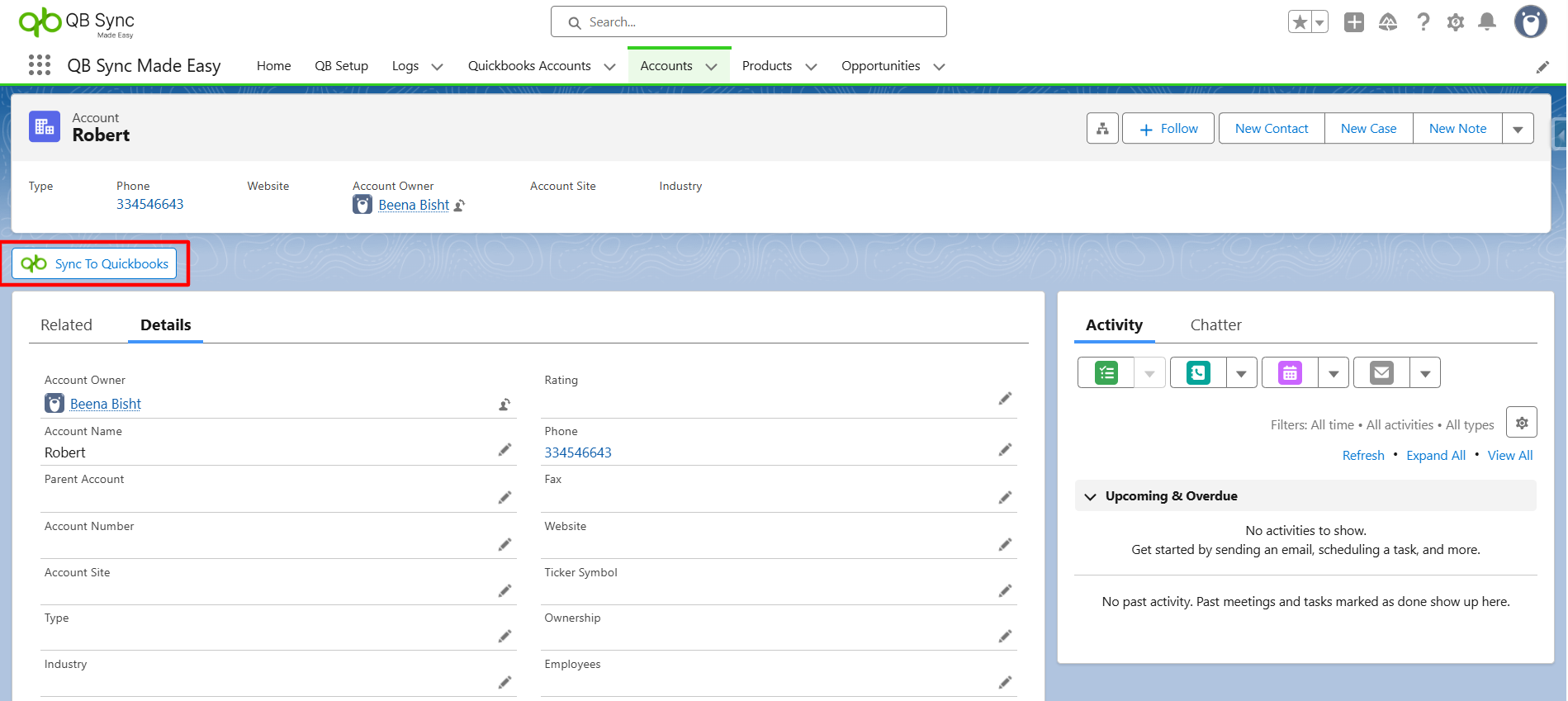Image resolution: width=1568 pixels, height=701 pixels.
Task: Edit the Account Name pencil icon
Action: 505,450
